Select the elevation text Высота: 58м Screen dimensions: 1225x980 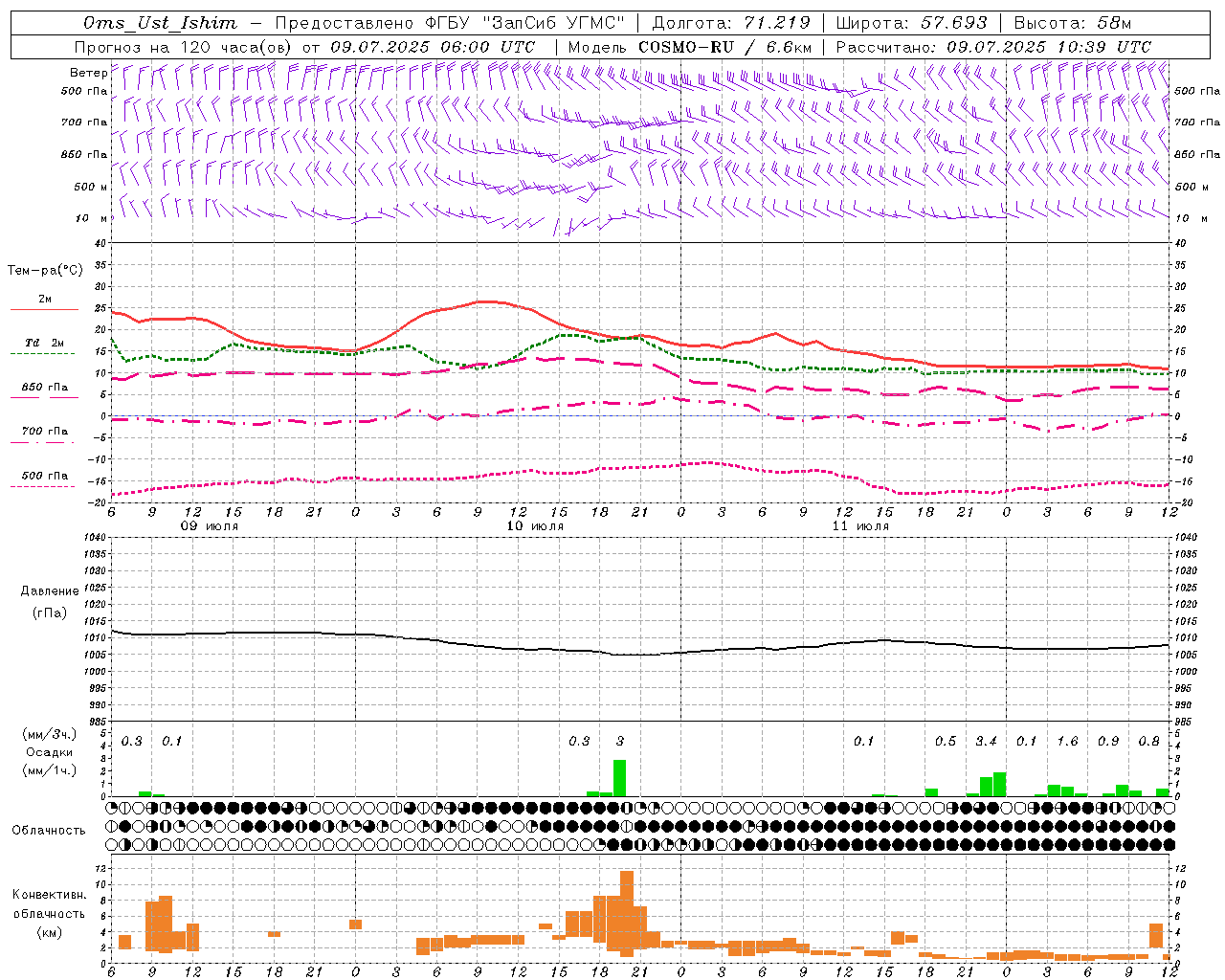[x=1072, y=23]
